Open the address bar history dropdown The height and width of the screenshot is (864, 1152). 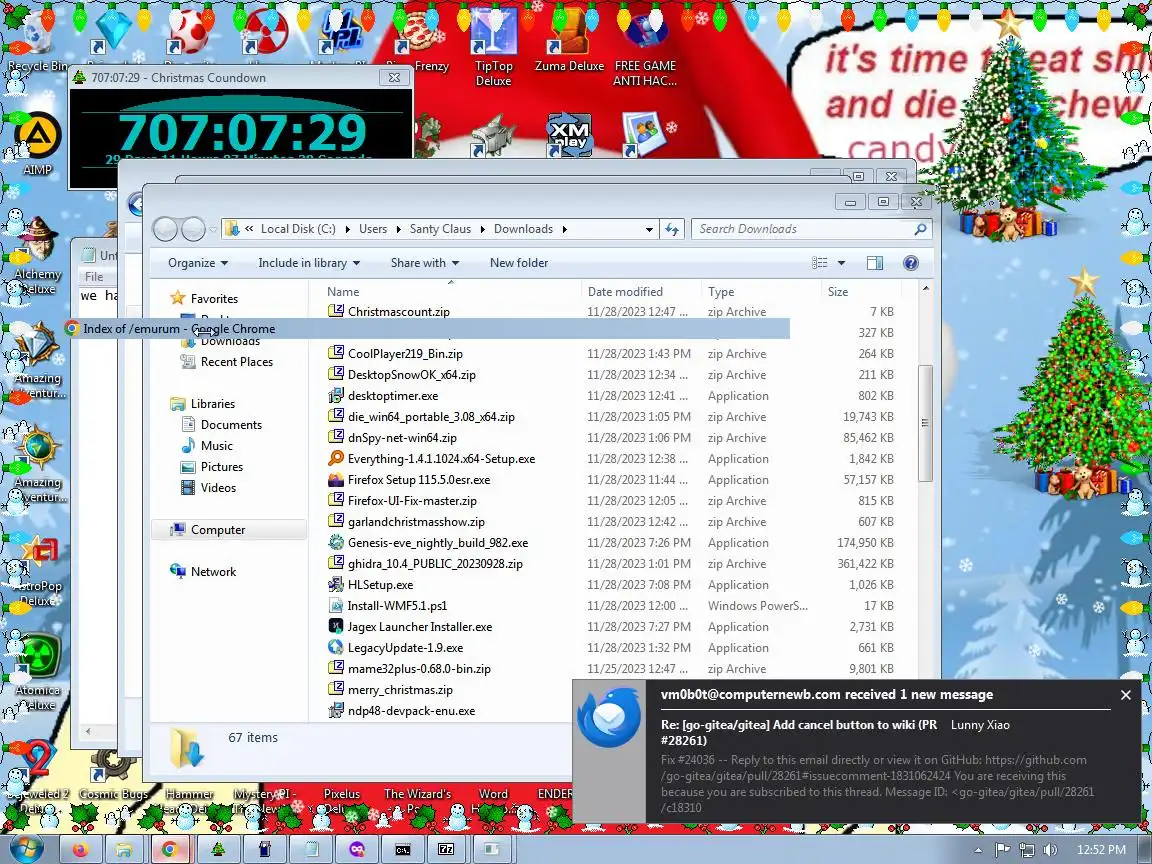[x=649, y=229]
